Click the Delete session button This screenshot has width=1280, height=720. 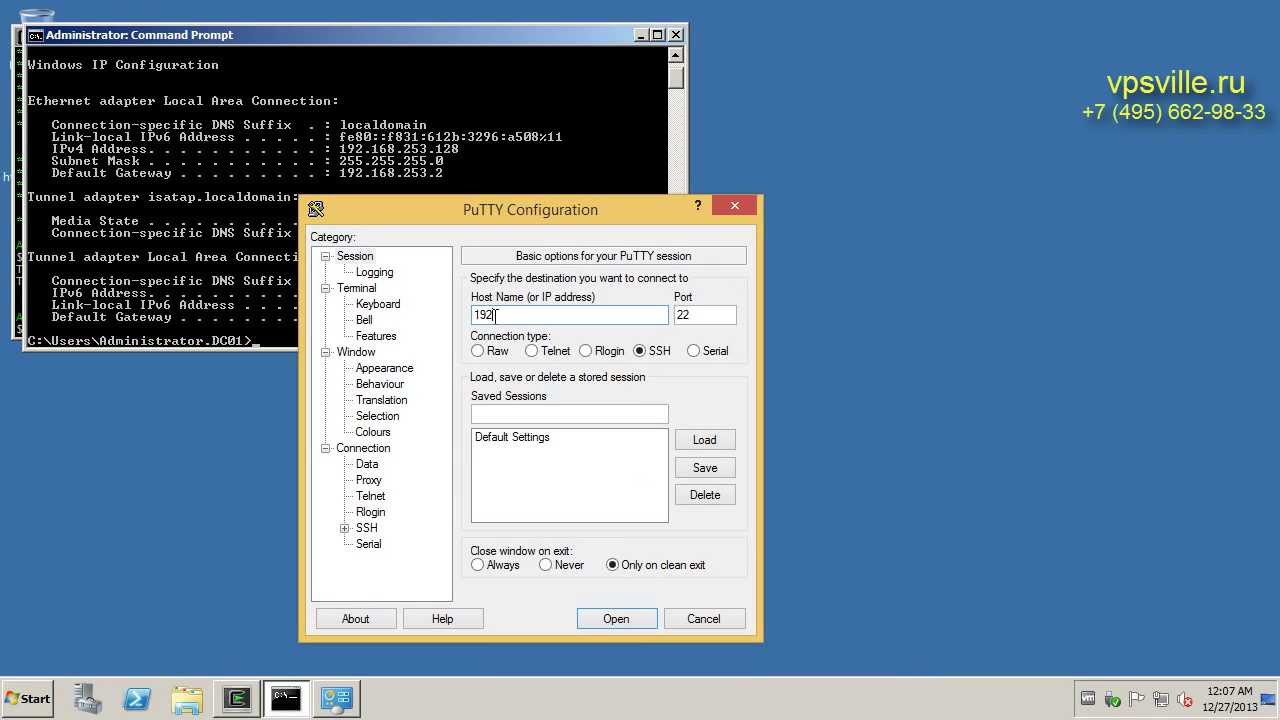(x=705, y=495)
